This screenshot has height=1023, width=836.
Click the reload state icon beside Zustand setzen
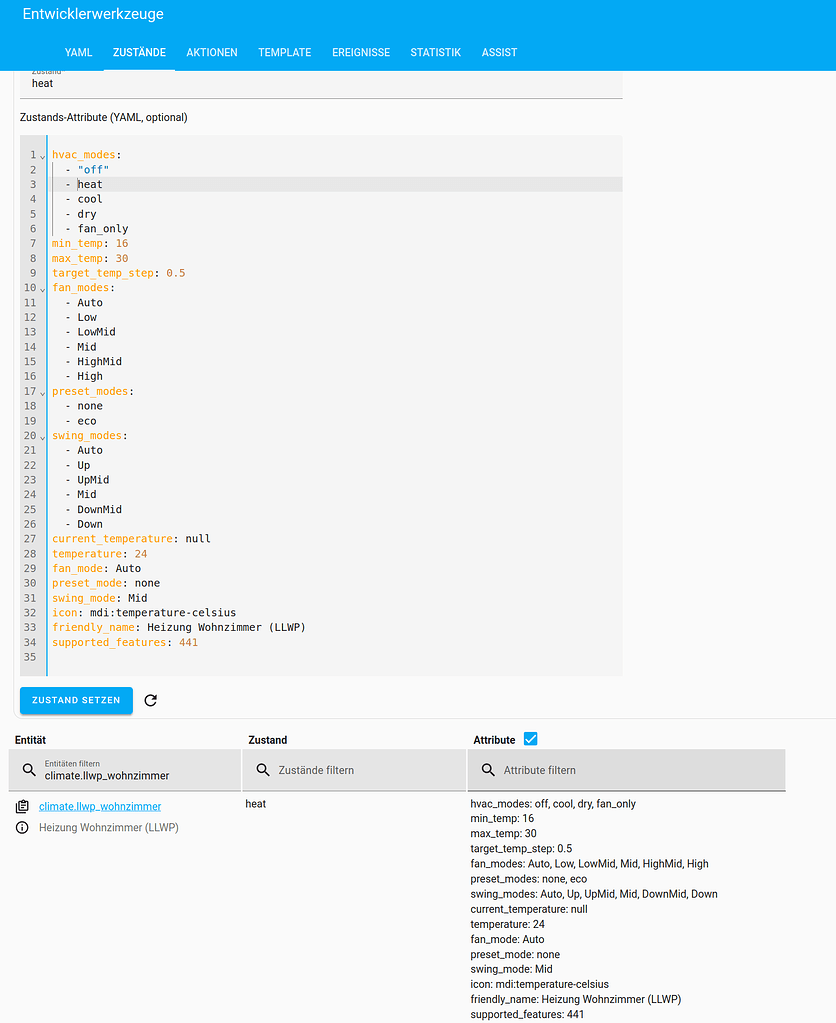(150, 700)
